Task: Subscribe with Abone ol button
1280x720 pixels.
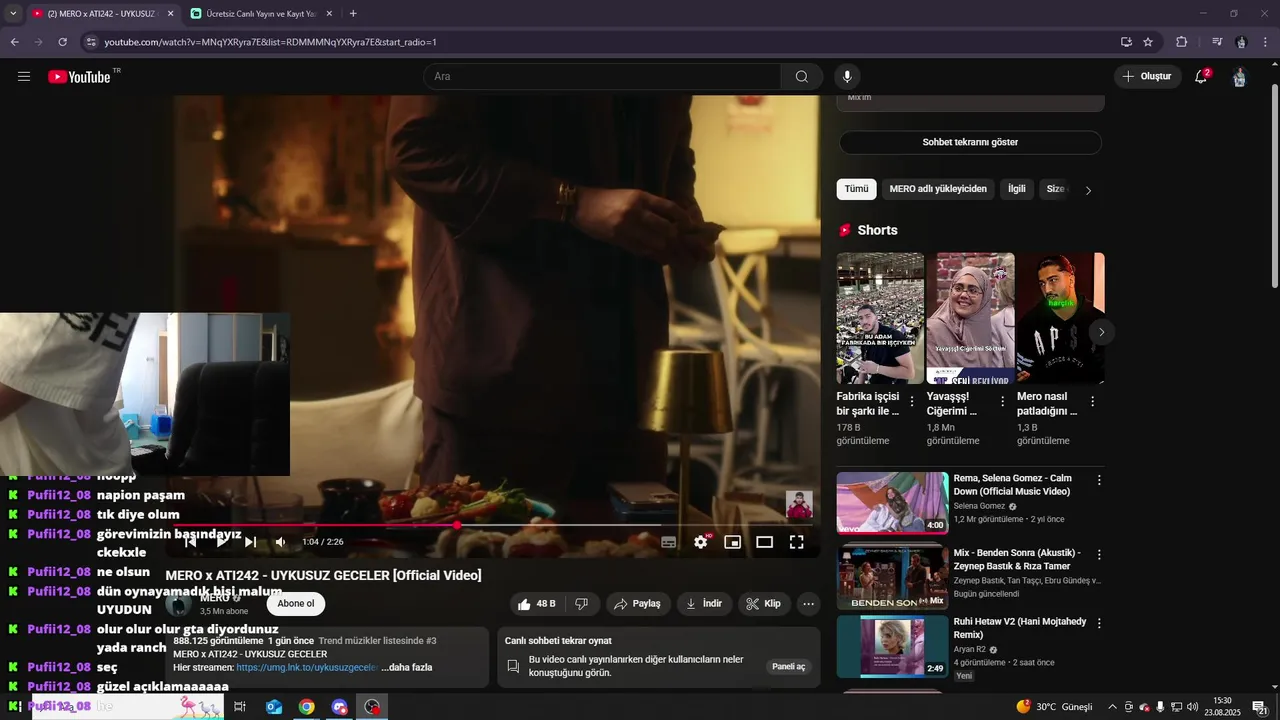Action: (x=296, y=604)
